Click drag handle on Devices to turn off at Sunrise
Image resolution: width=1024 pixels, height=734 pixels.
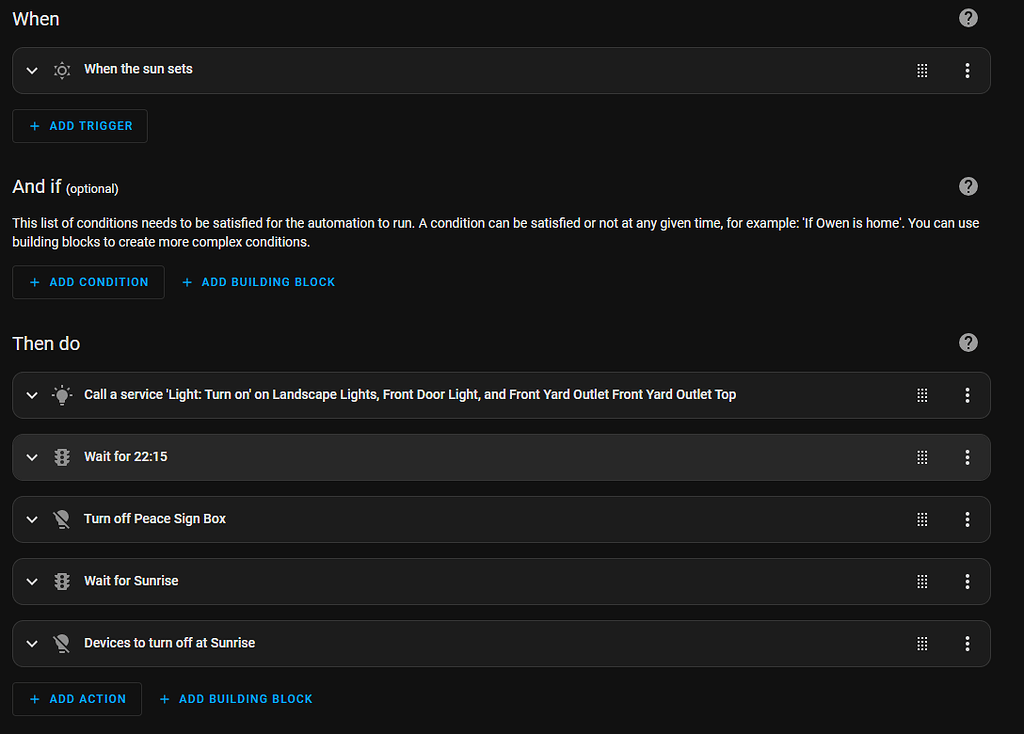pos(922,643)
